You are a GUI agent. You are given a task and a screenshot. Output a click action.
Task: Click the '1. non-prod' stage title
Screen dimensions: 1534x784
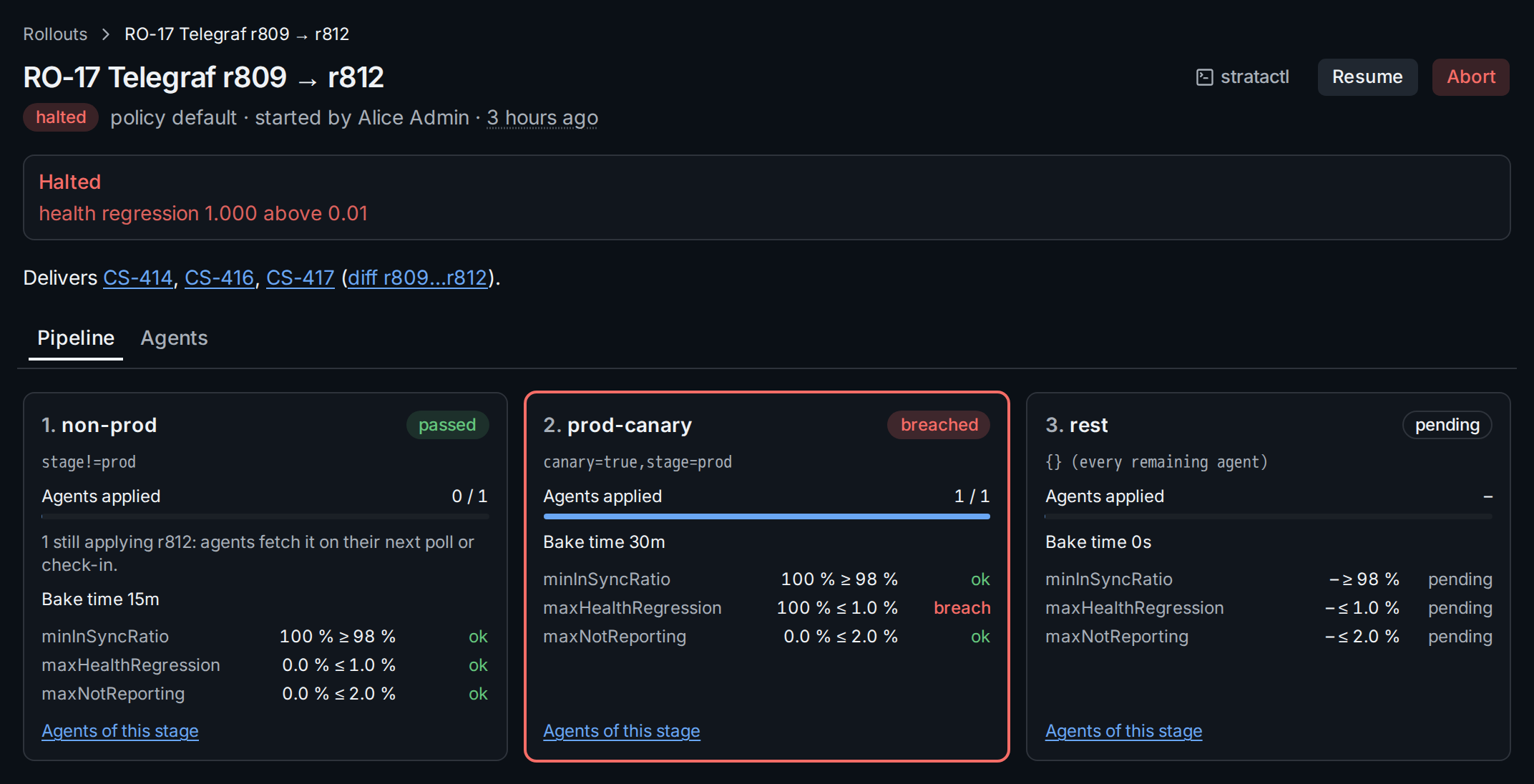point(99,426)
